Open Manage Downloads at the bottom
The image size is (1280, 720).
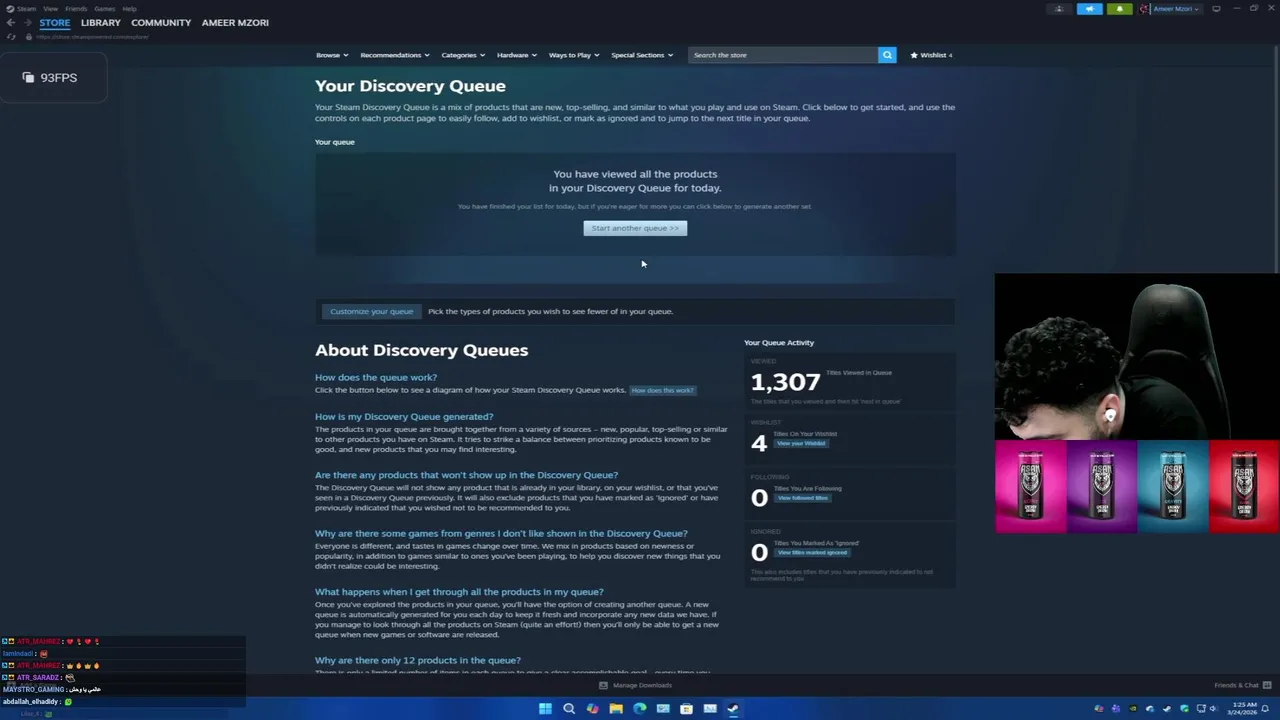pyautogui.click(x=635, y=685)
